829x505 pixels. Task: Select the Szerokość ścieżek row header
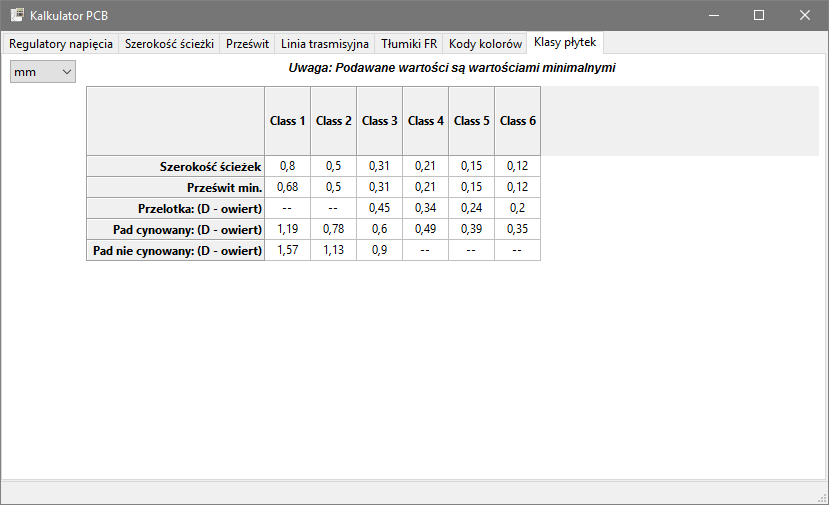coord(176,167)
